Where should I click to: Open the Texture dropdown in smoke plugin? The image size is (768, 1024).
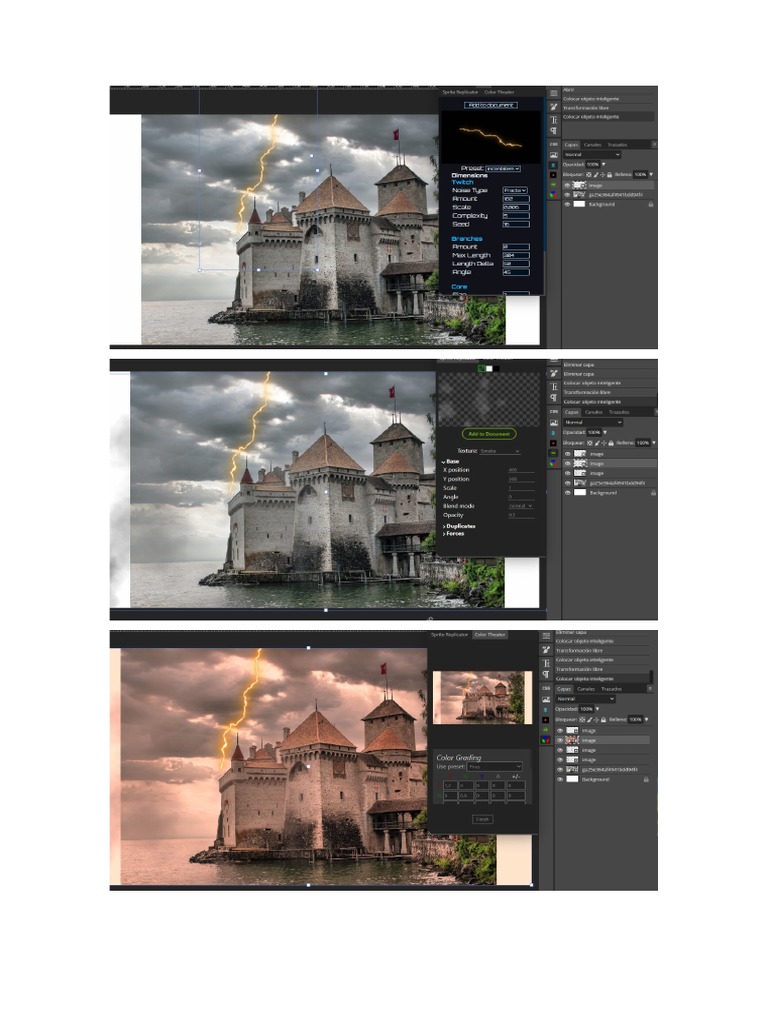coord(500,451)
